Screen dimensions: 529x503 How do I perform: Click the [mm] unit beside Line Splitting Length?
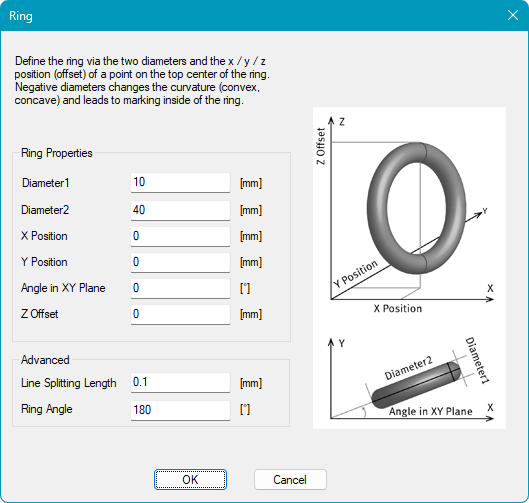point(251,383)
